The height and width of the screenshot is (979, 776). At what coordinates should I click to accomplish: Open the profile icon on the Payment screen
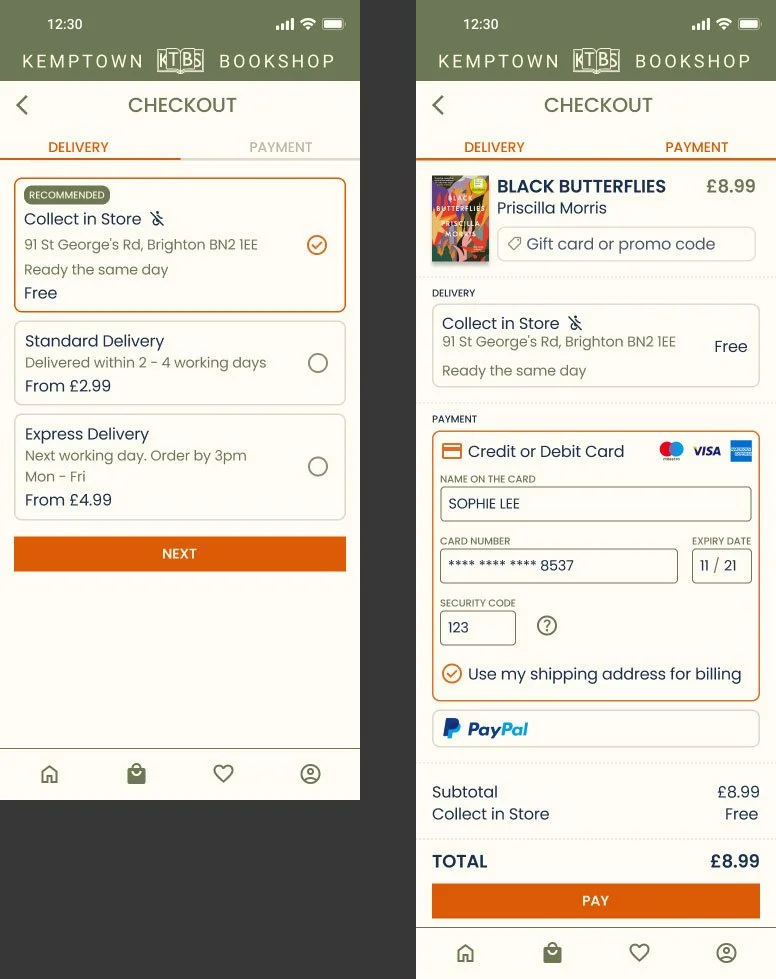(x=726, y=953)
